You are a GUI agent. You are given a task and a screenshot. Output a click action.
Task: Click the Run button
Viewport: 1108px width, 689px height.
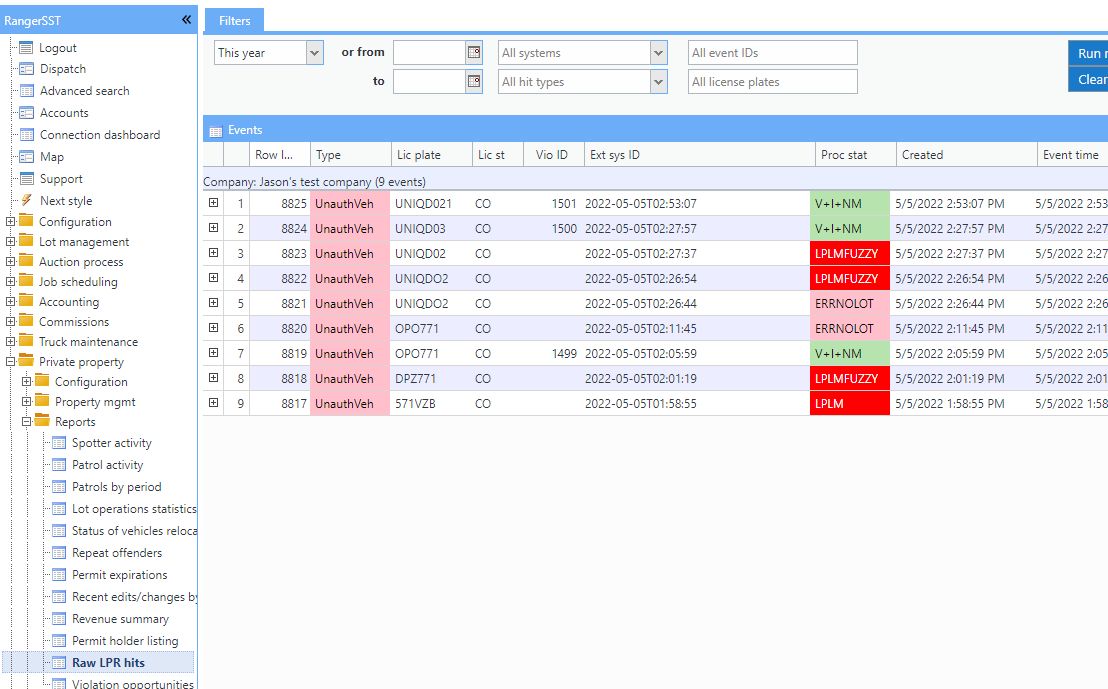pos(1088,54)
